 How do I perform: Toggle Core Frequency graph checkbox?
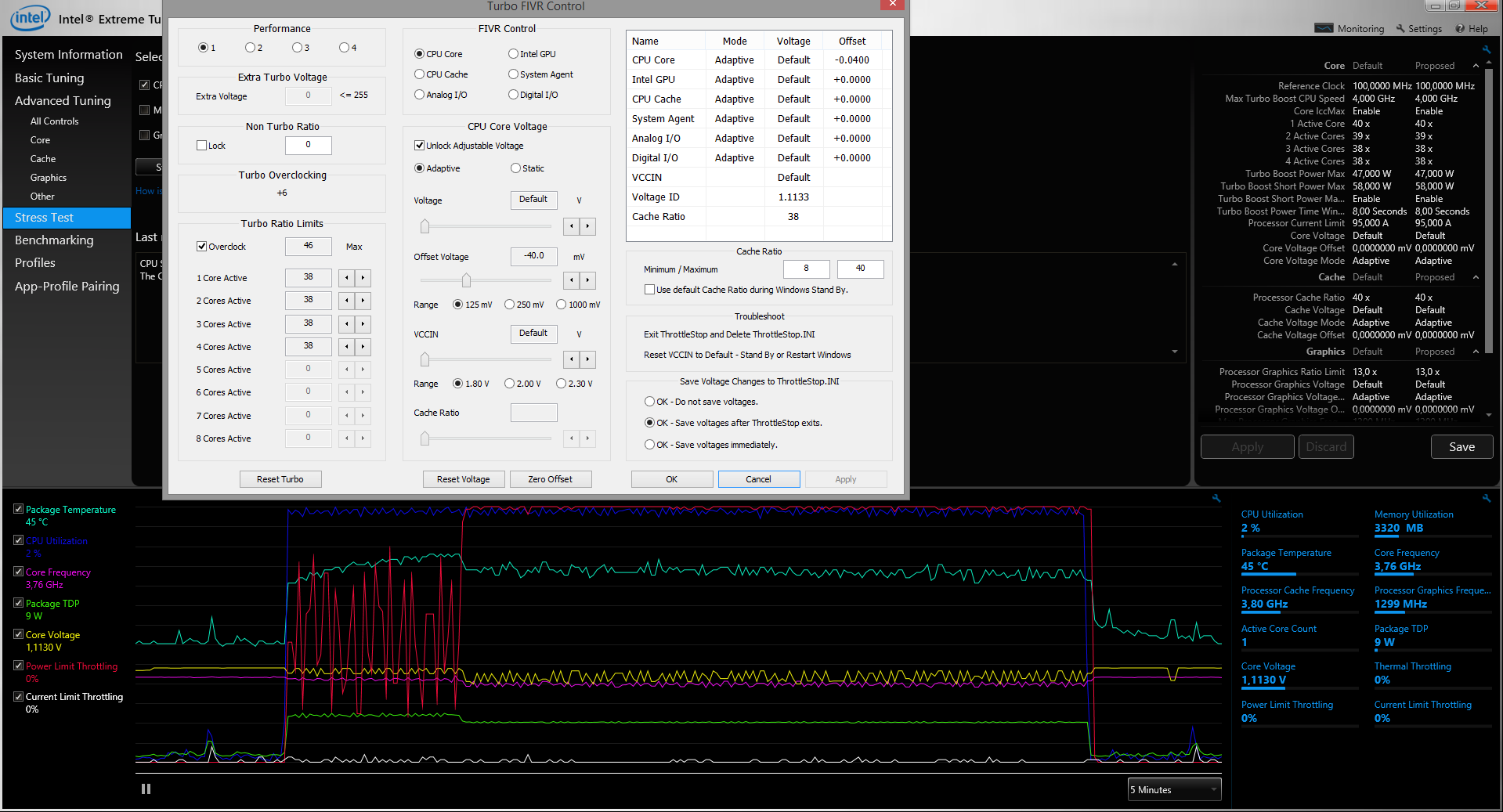[18, 572]
